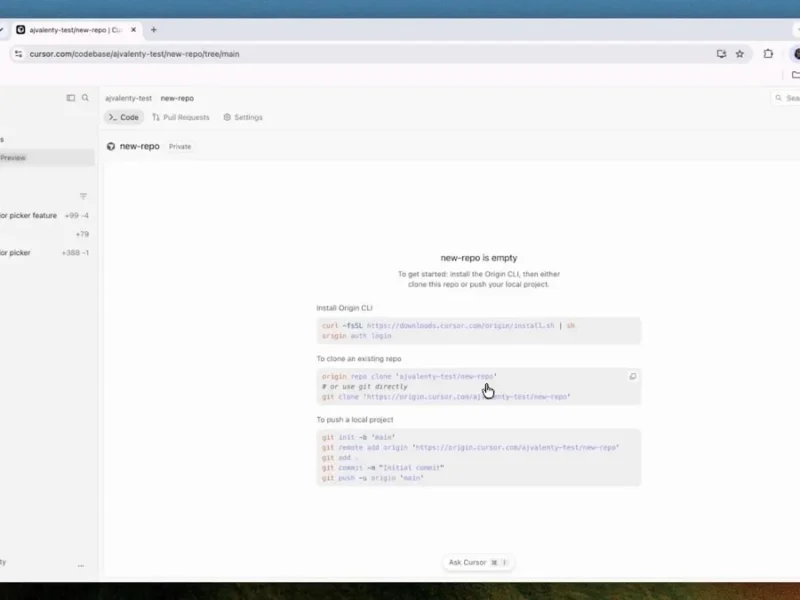Click the Private badge
The image size is (800, 600).
180,146
